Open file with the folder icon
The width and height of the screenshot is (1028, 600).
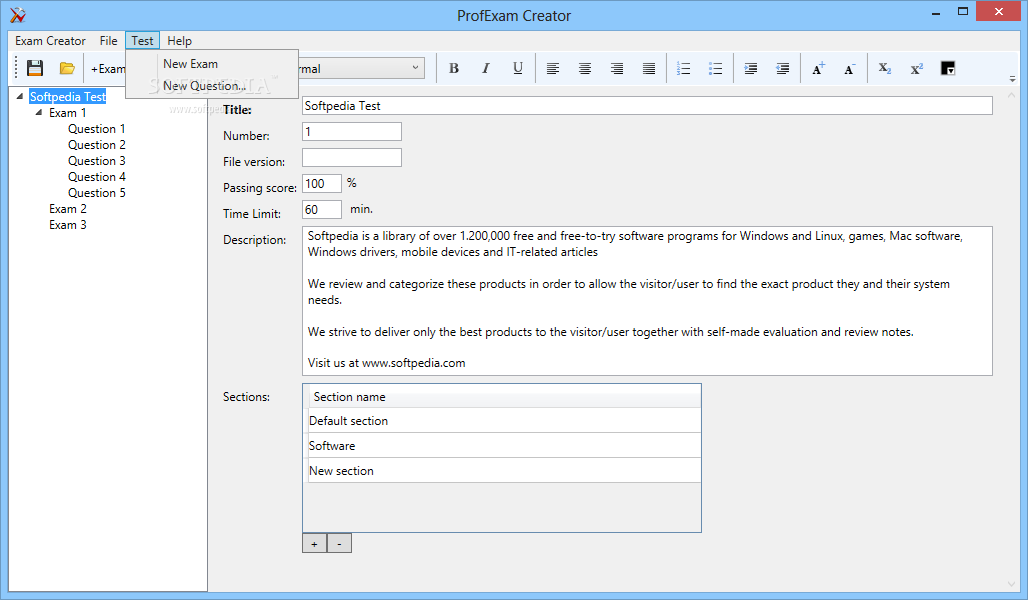tap(67, 68)
